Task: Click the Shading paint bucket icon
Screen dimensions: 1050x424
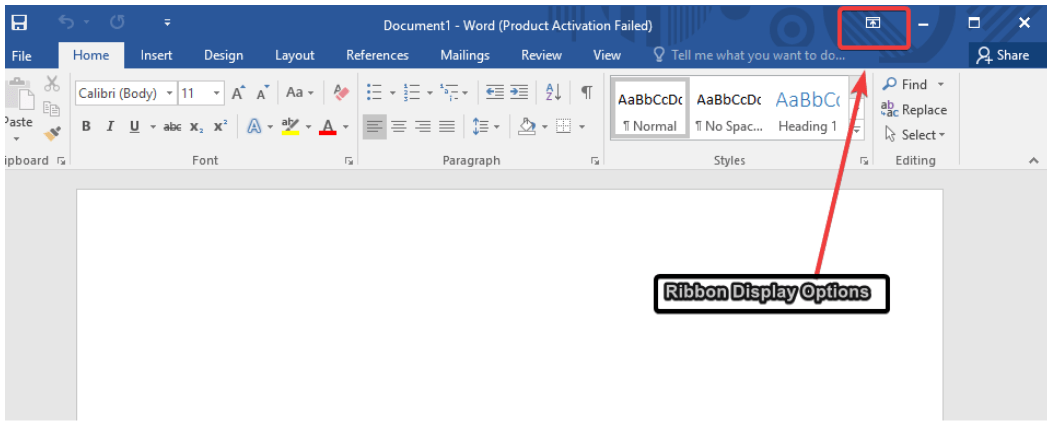Action: 528,127
